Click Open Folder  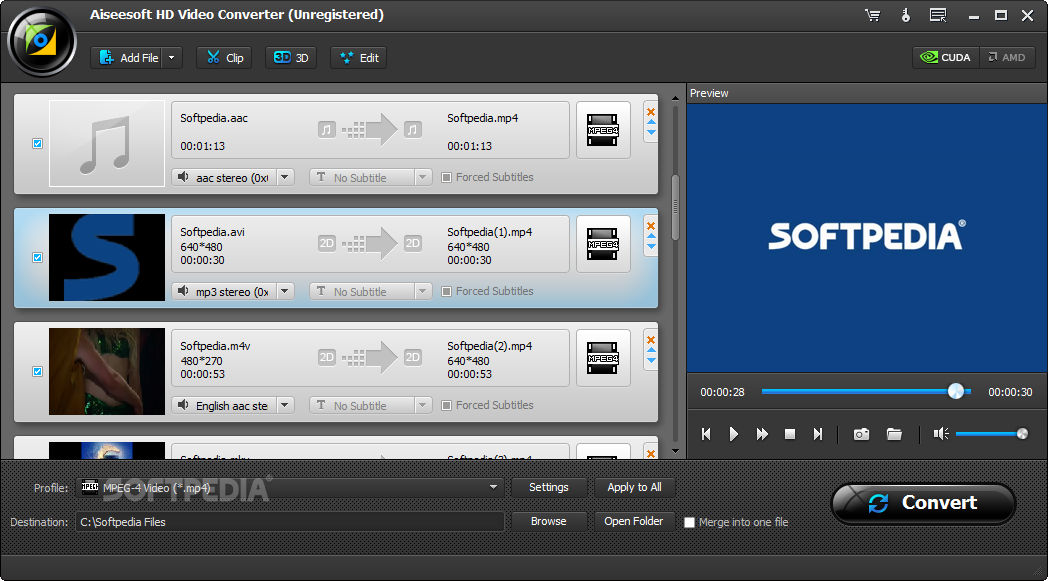pyautogui.click(x=634, y=521)
